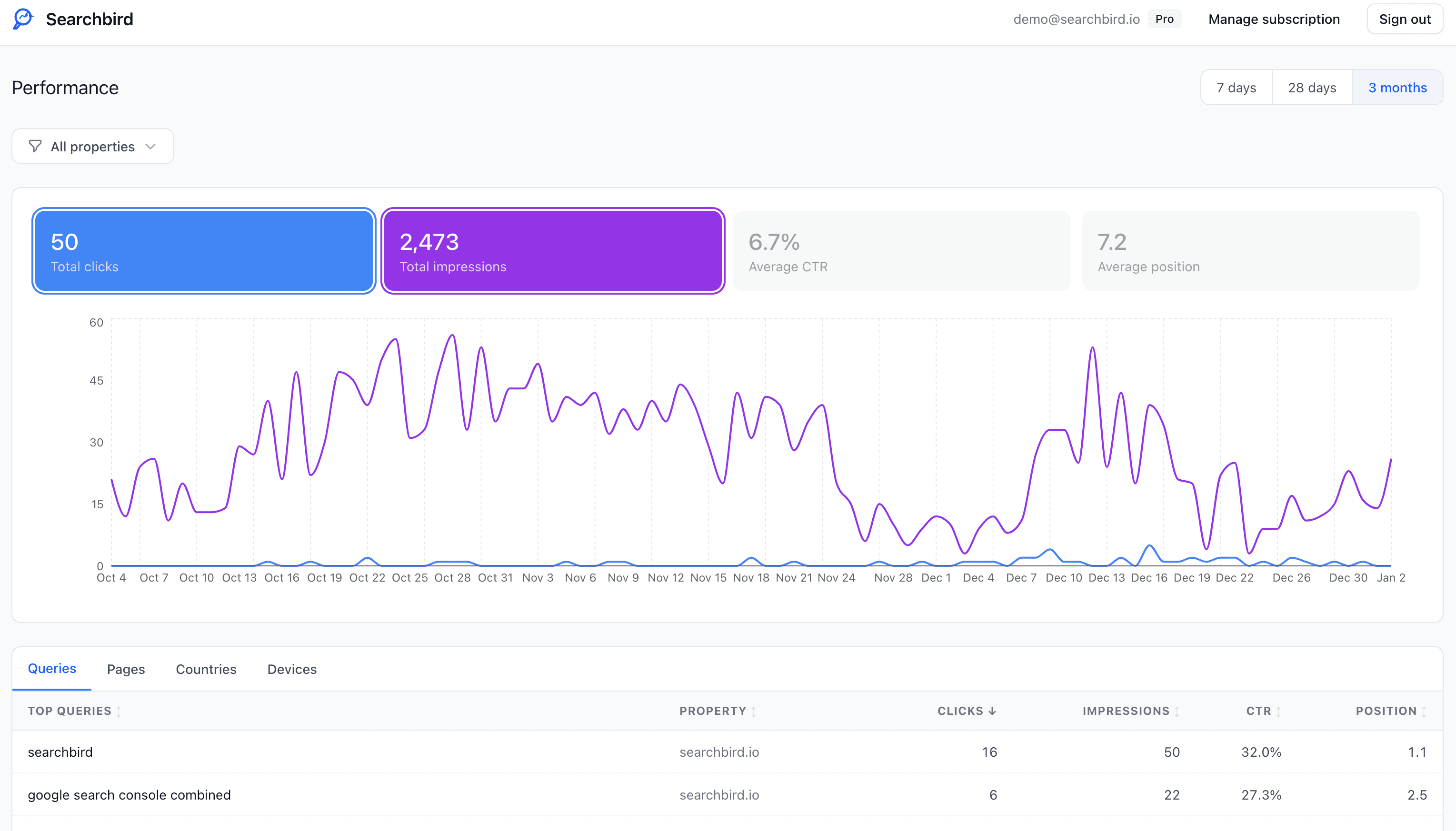This screenshot has height=831, width=1456.
Task: Click the sort icon next to CTR
Action: (x=1278, y=711)
